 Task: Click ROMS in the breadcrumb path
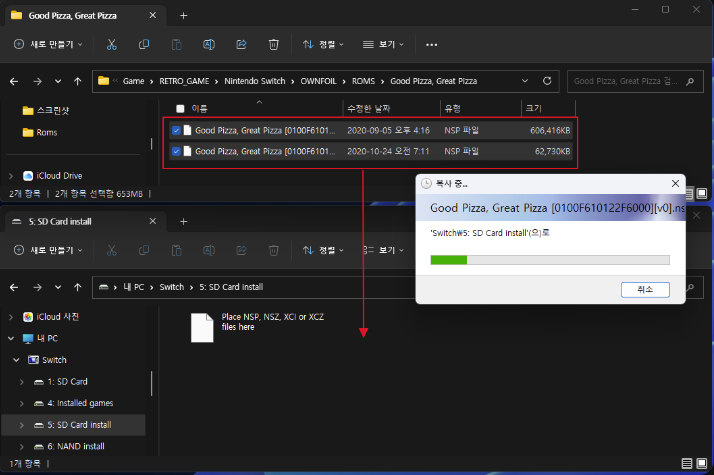(x=363, y=81)
